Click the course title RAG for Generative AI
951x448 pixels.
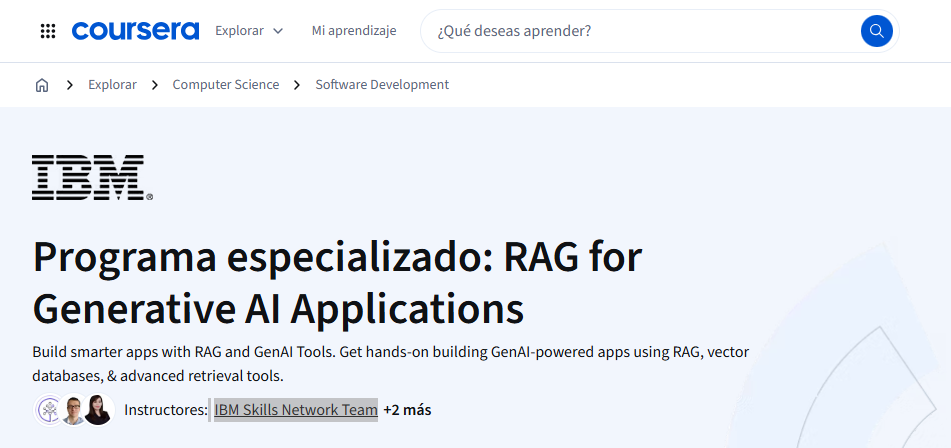point(337,283)
